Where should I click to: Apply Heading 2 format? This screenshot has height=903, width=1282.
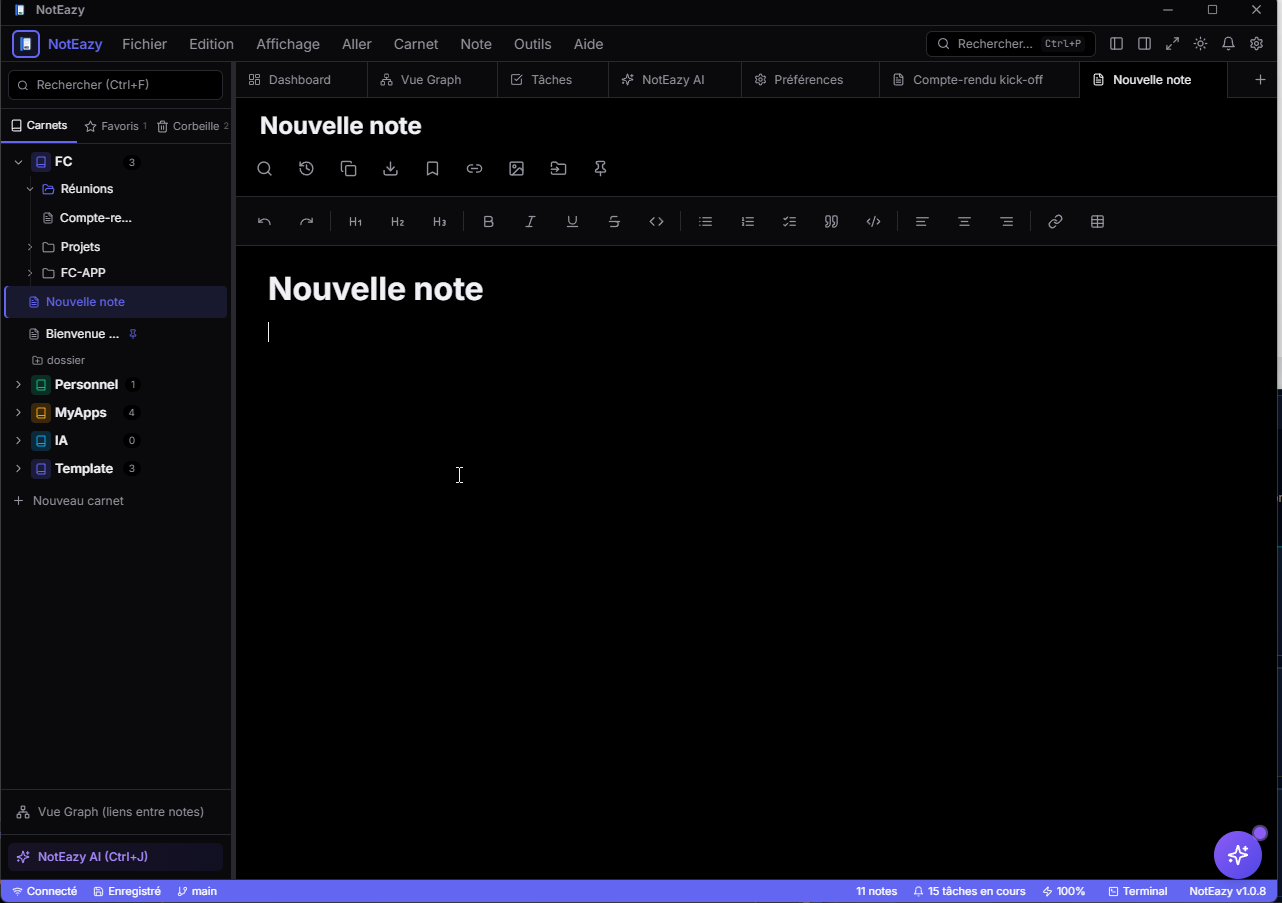(x=397, y=222)
